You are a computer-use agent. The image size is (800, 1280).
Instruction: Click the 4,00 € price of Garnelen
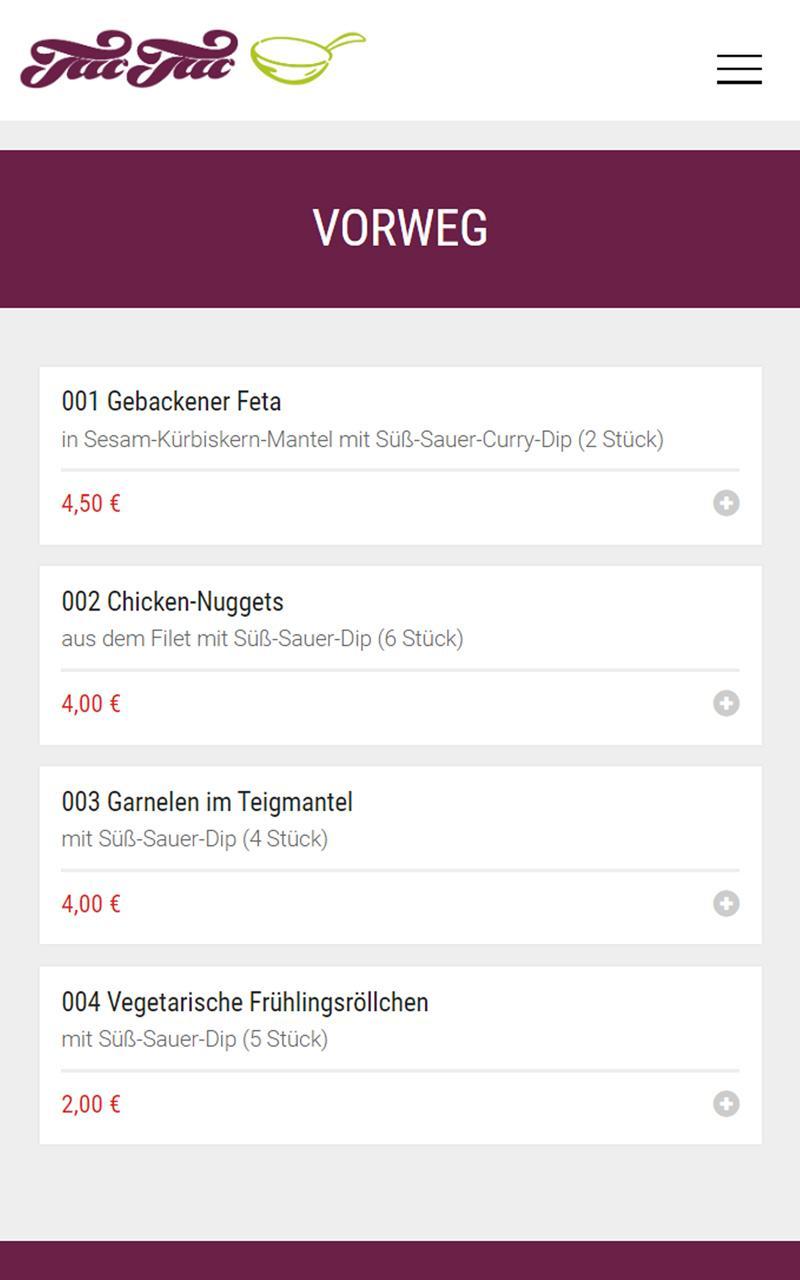coord(91,903)
